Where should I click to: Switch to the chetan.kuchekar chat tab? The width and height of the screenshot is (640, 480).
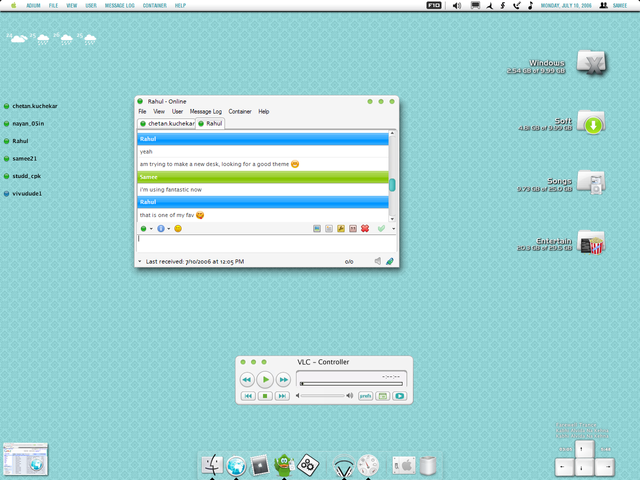(x=166, y=123)
